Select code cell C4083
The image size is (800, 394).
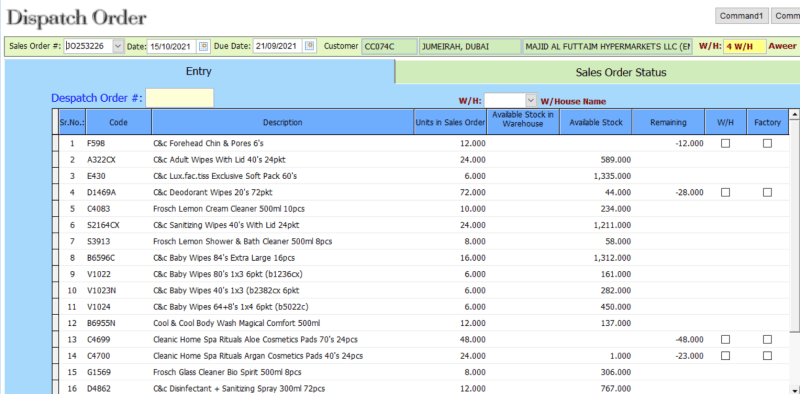118,209
